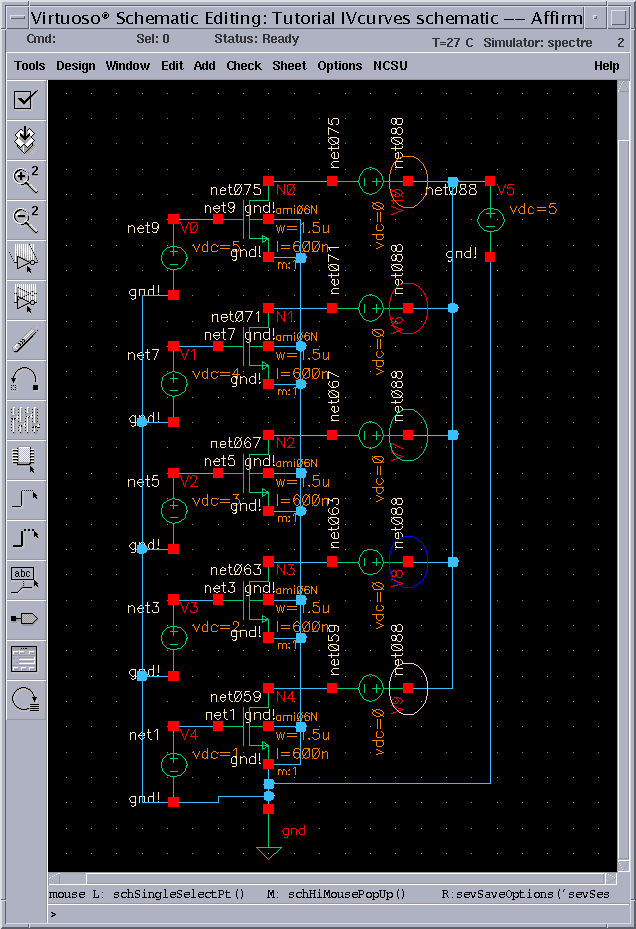Click the net7 wire label on left

[143, 355]
